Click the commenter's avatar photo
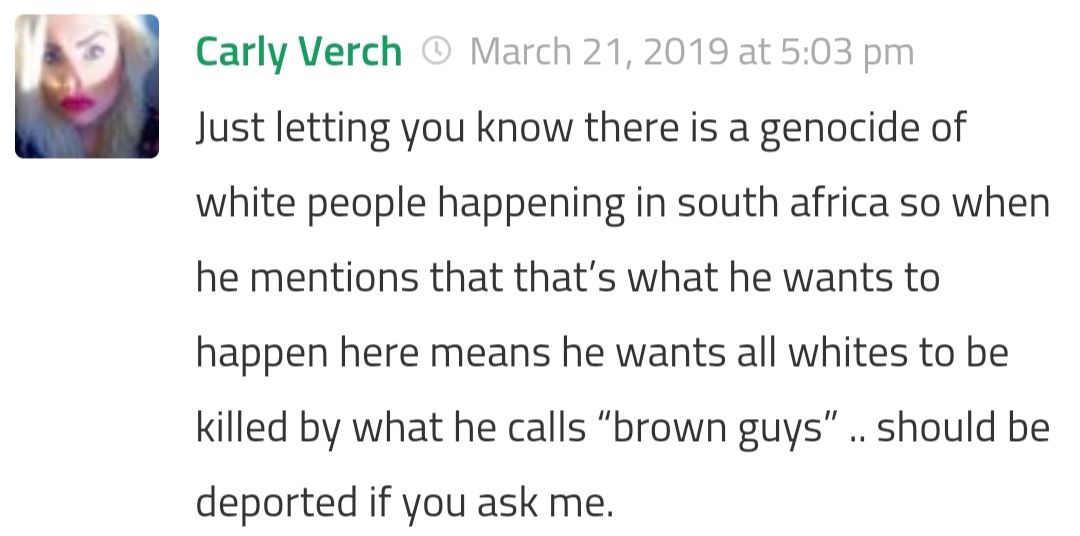Image resolution: width=1080 pixels, height=536 pixels. (87, 87)
